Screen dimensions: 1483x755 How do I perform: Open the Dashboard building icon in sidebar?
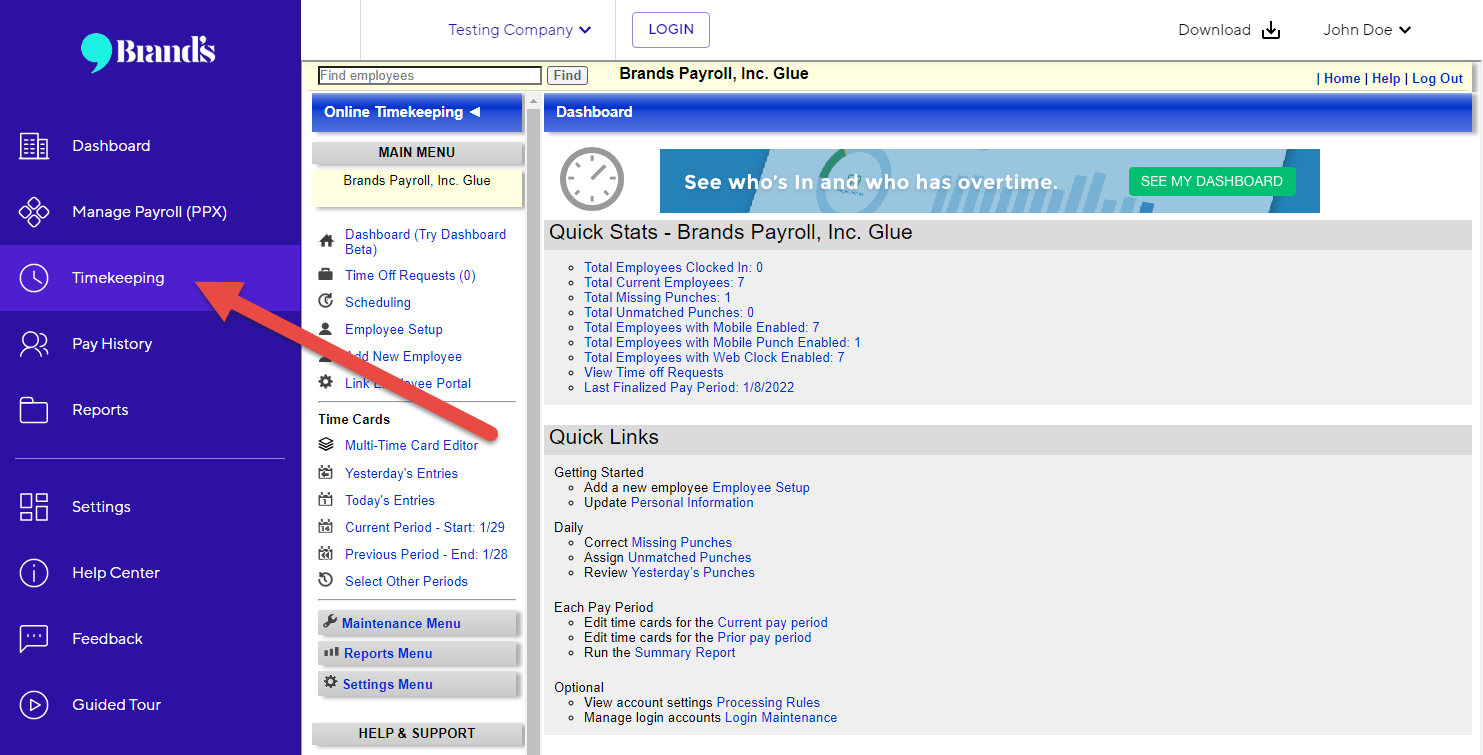34,146
